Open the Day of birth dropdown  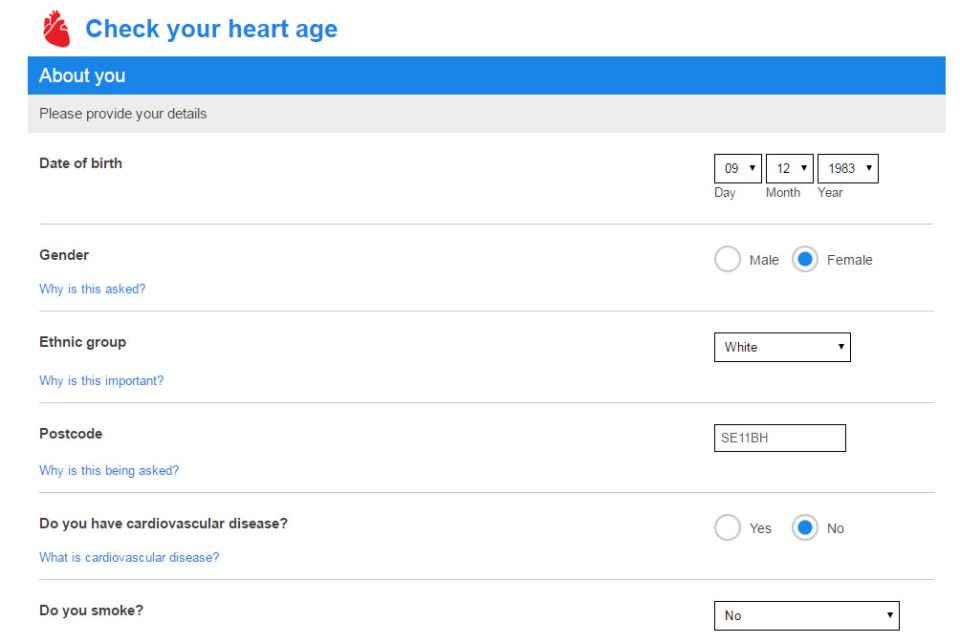point(737,168)
